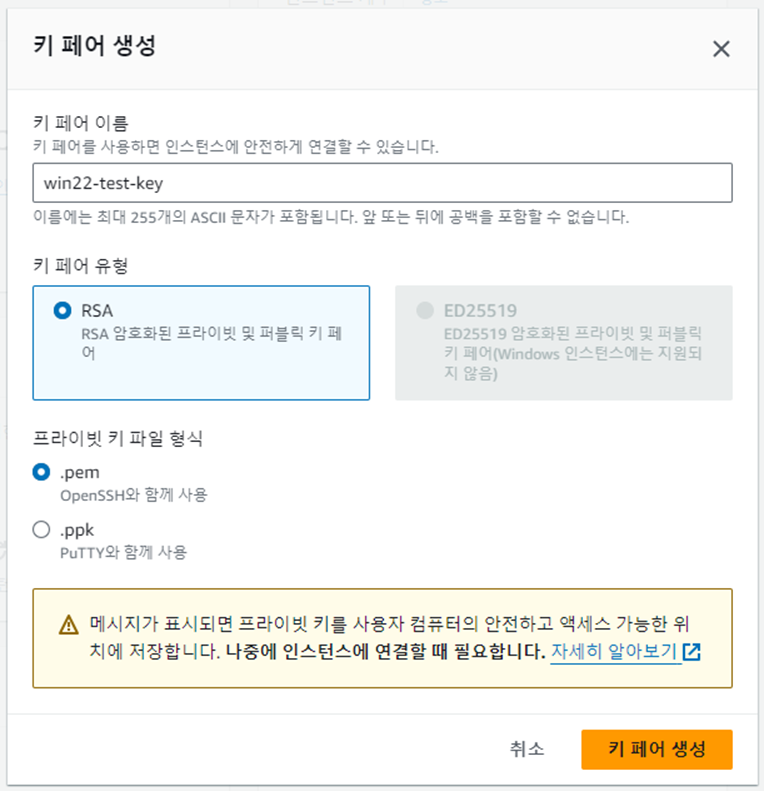
Task: Select the ED25519 radio button
Action: click(425, 310)
